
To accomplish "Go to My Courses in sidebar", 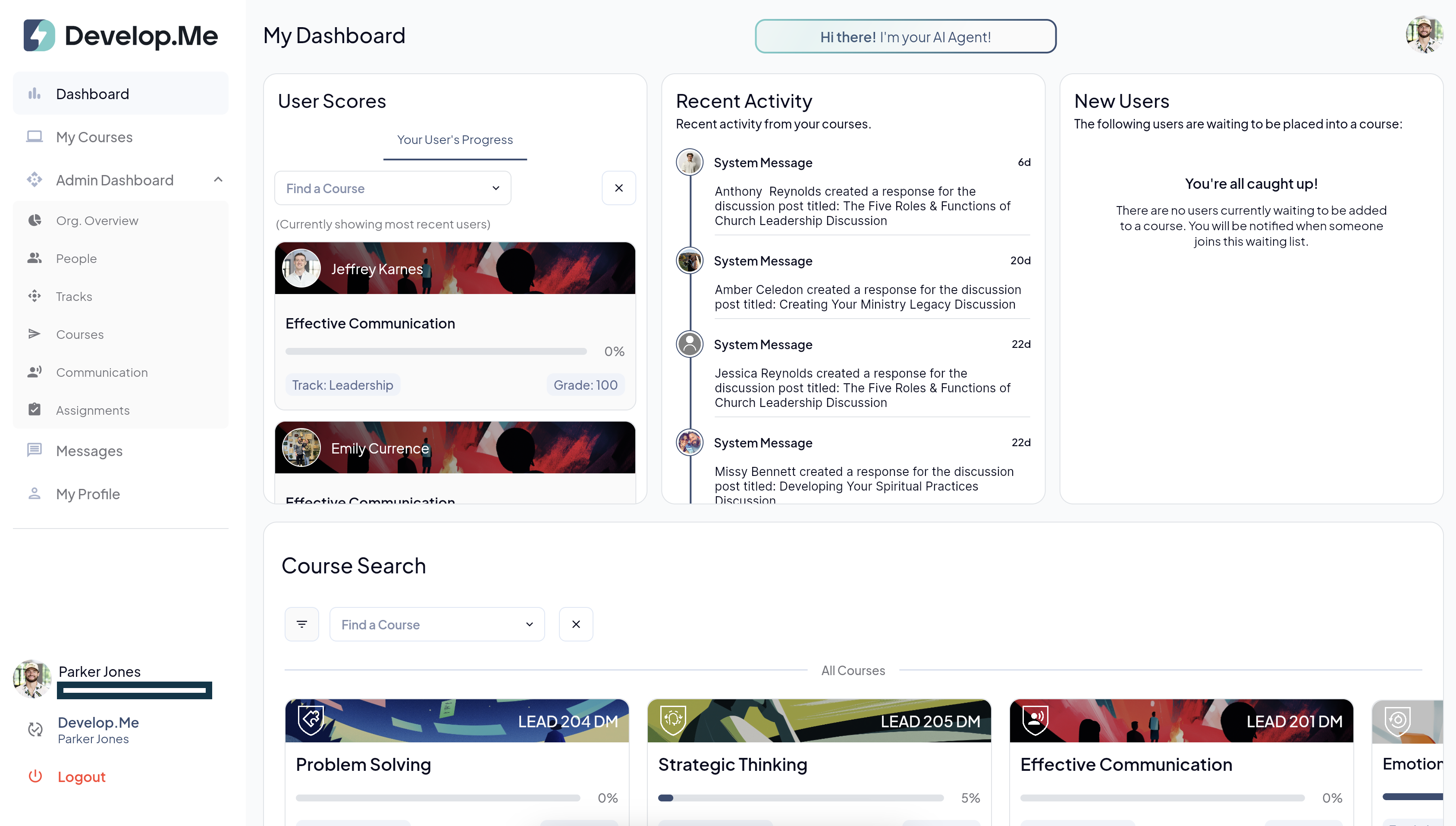I will click(94, 137).
